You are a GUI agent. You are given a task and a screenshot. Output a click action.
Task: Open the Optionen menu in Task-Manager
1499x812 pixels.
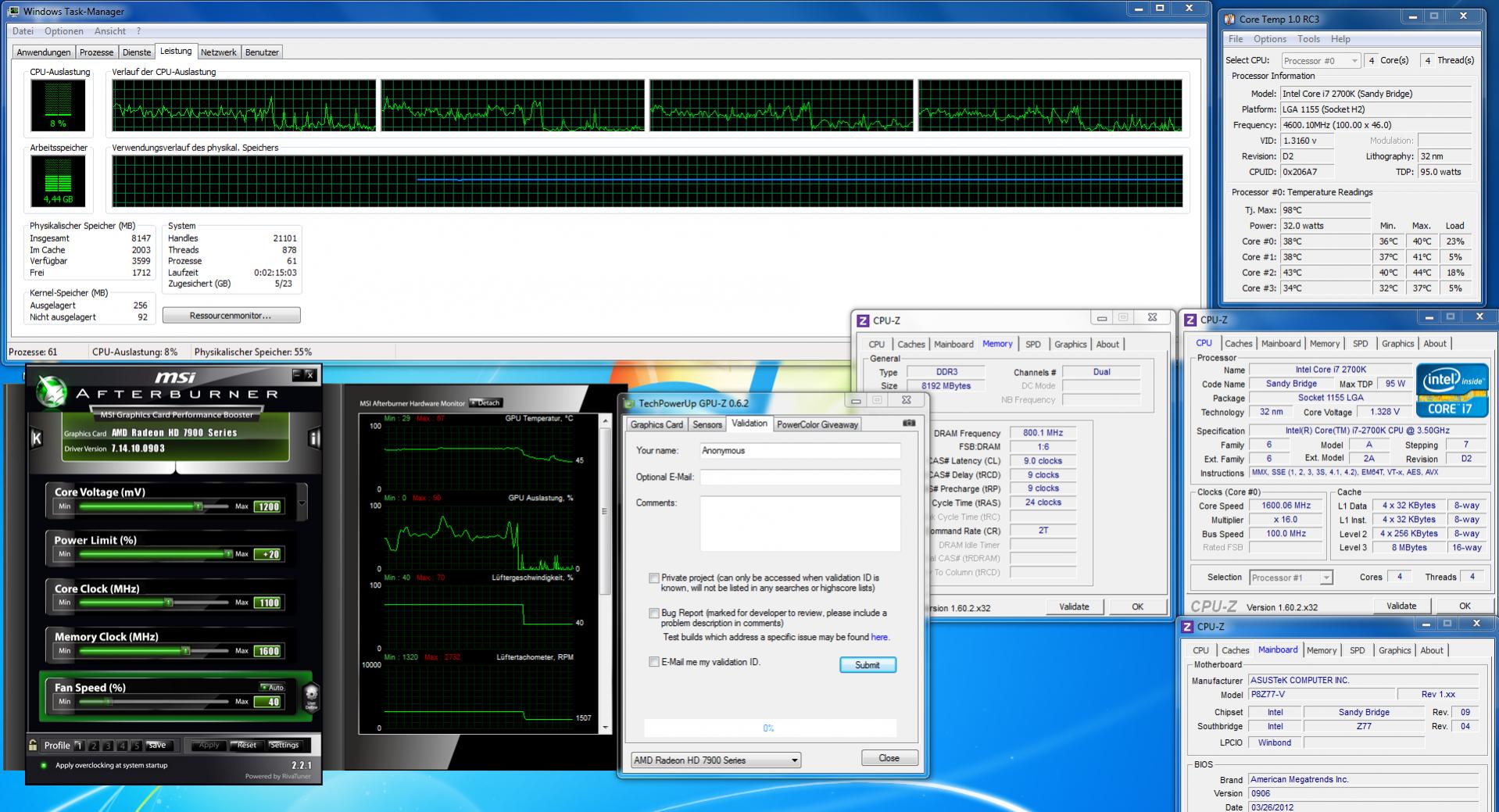point(64,31)
